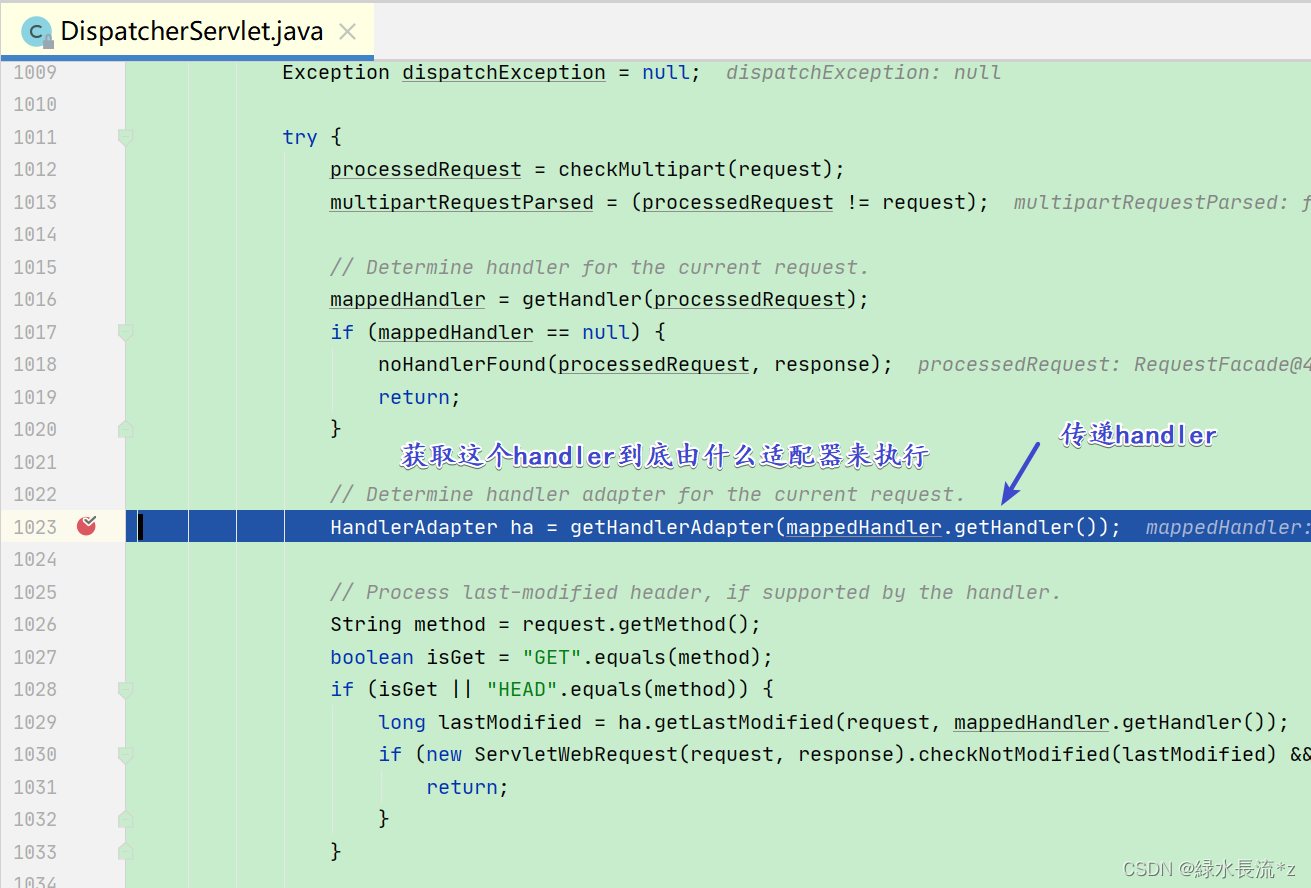Viewport: 1311px width, 888px height.
Task: Remove the breakpoint on line 1023
Action: (87, 525)
